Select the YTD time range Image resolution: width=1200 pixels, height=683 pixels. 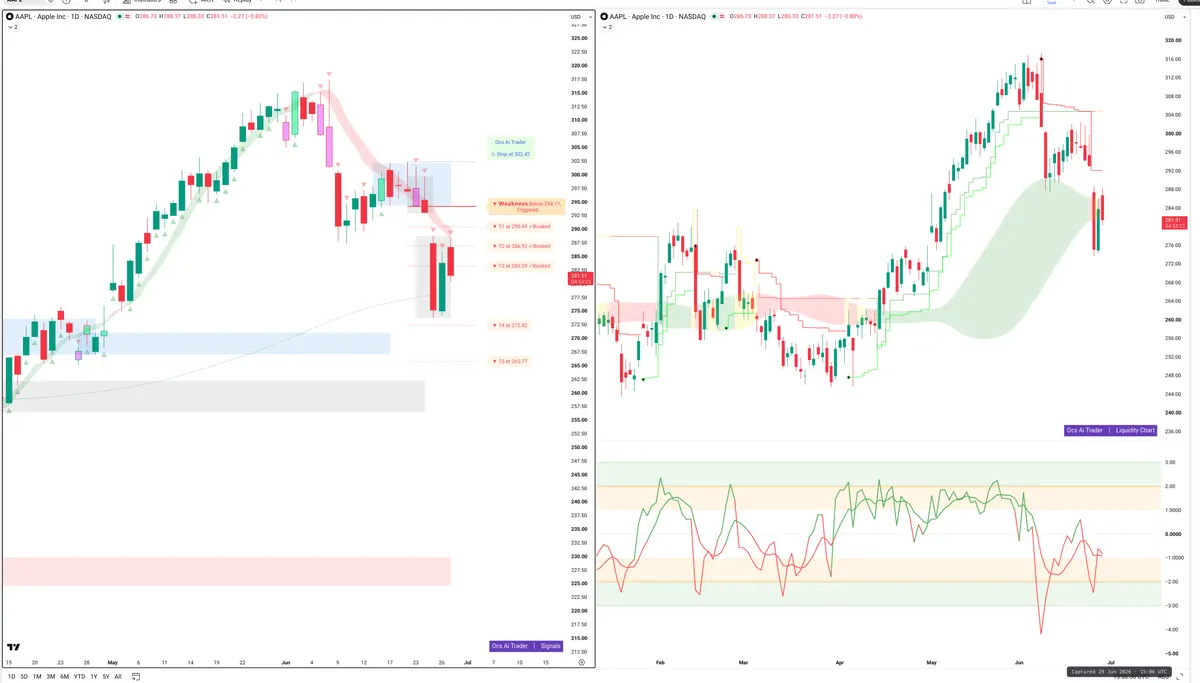click(x=79, y=676)
